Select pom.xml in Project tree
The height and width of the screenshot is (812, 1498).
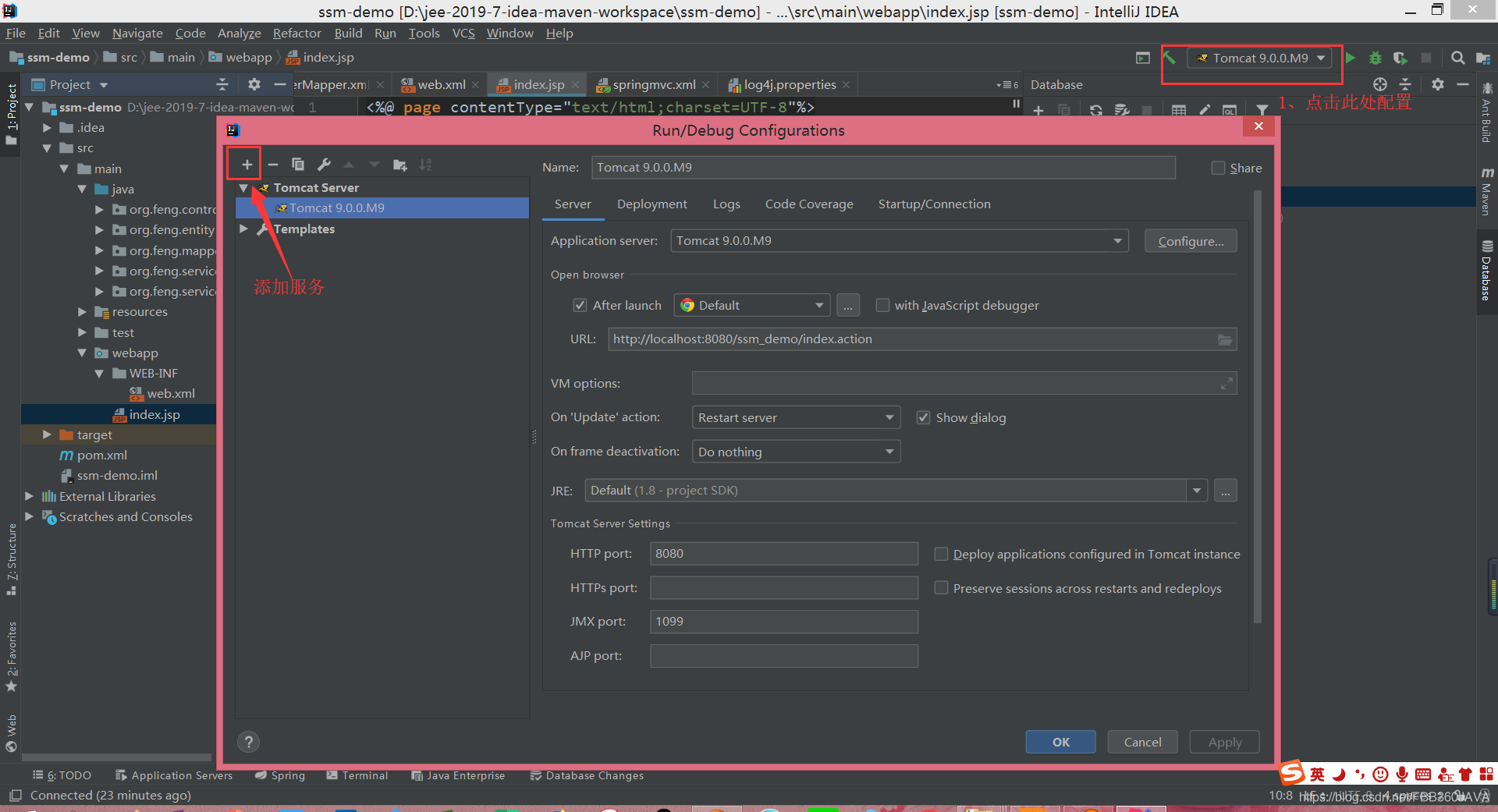(101, 456)
